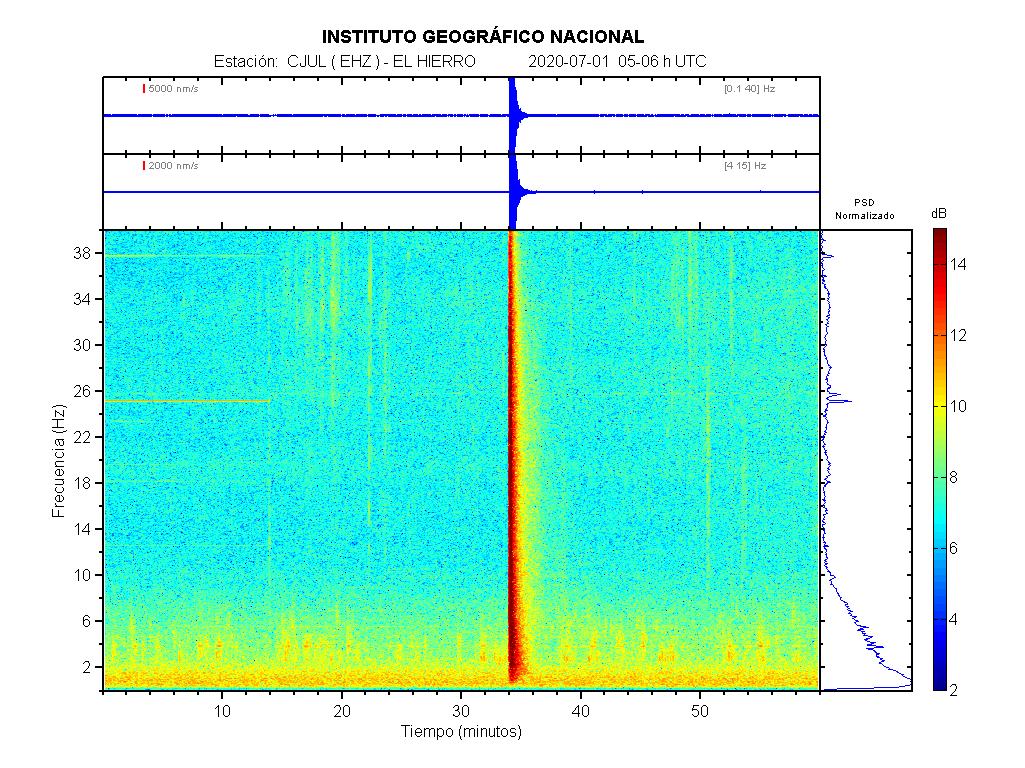This screenshot has height=768, width=1025.
Task: Click the [0.1 40] Hz filter label
Action: tap(749, 88)
